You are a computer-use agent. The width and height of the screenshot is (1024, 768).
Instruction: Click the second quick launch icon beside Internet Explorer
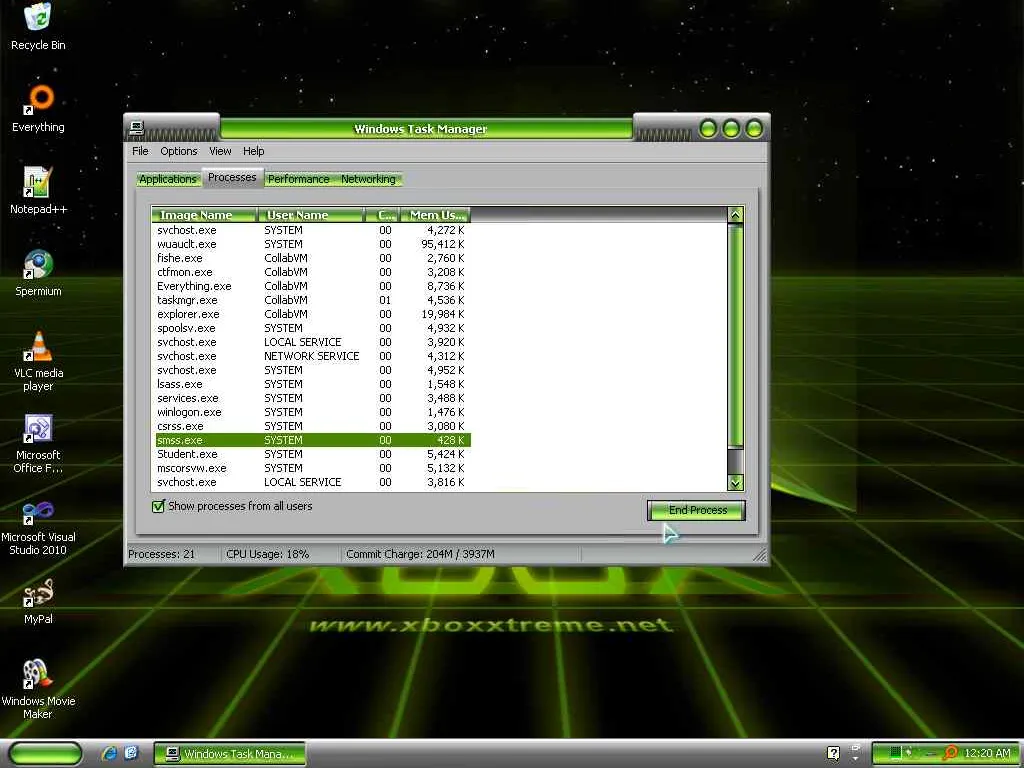click(131, 753)
